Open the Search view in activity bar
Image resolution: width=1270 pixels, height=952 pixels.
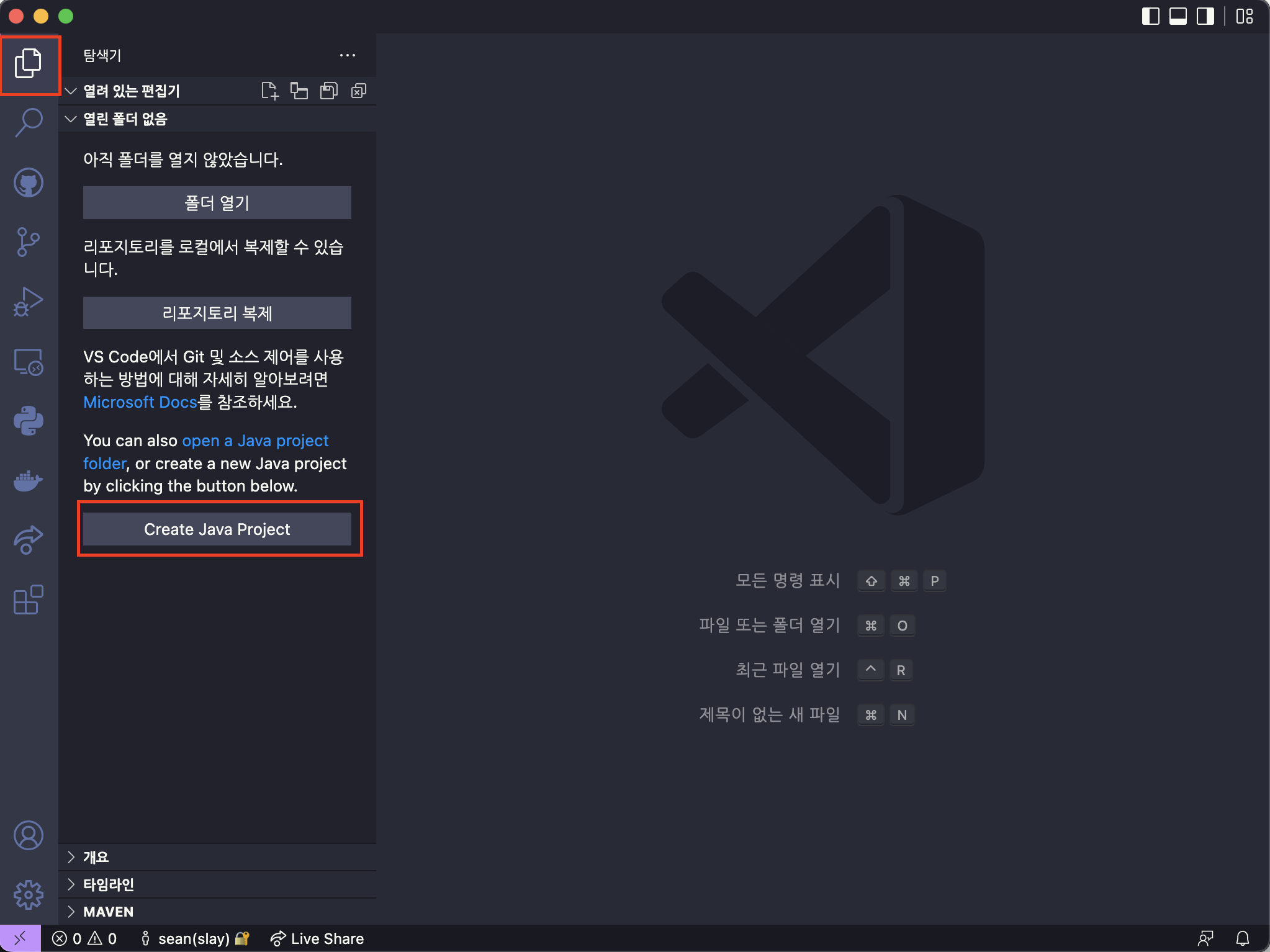coord(29,122)
